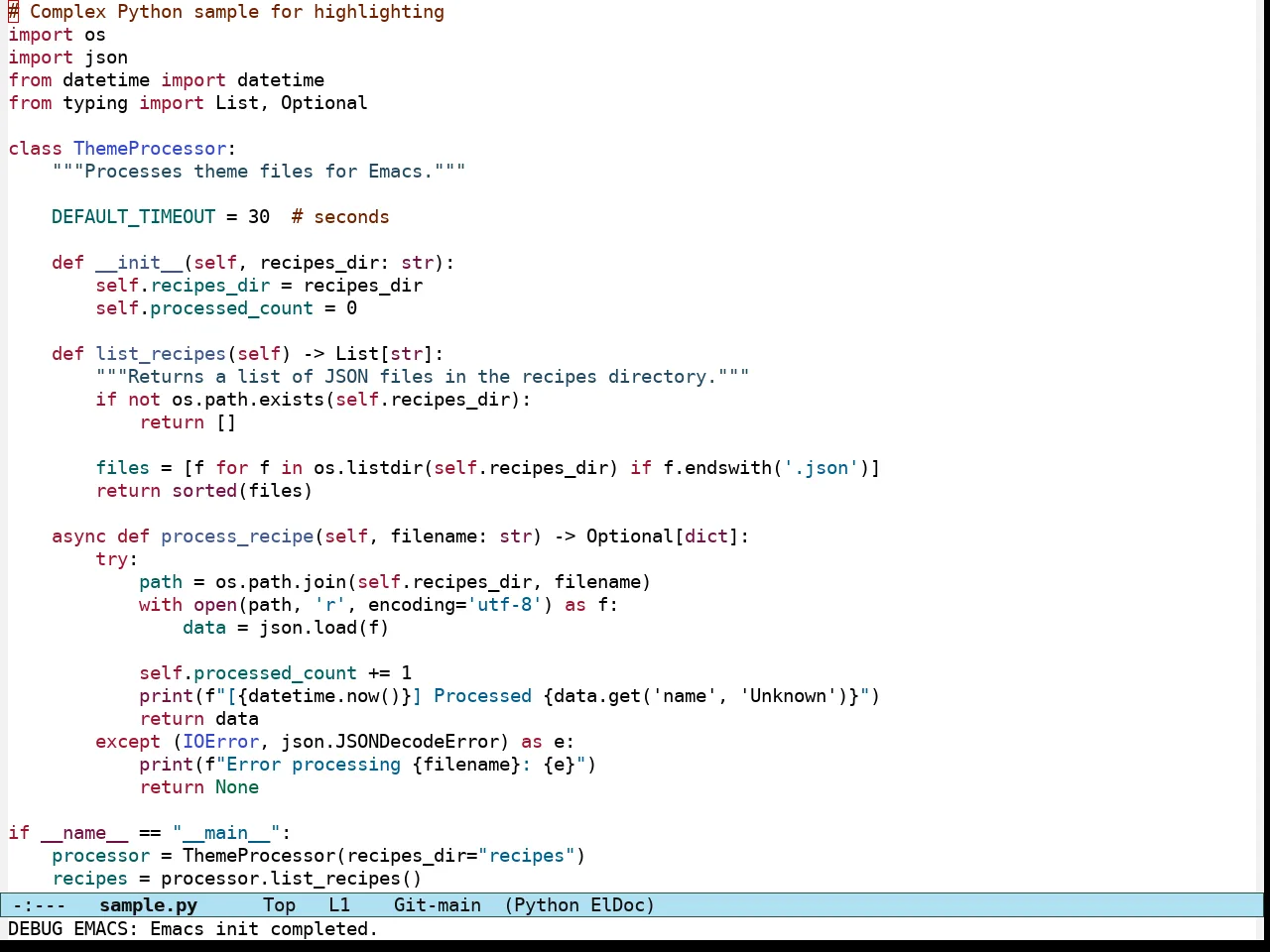This screenshot has width=1270, height=952.
Task: Click the '# seconds' comment
Action: [x=340, y=217]
